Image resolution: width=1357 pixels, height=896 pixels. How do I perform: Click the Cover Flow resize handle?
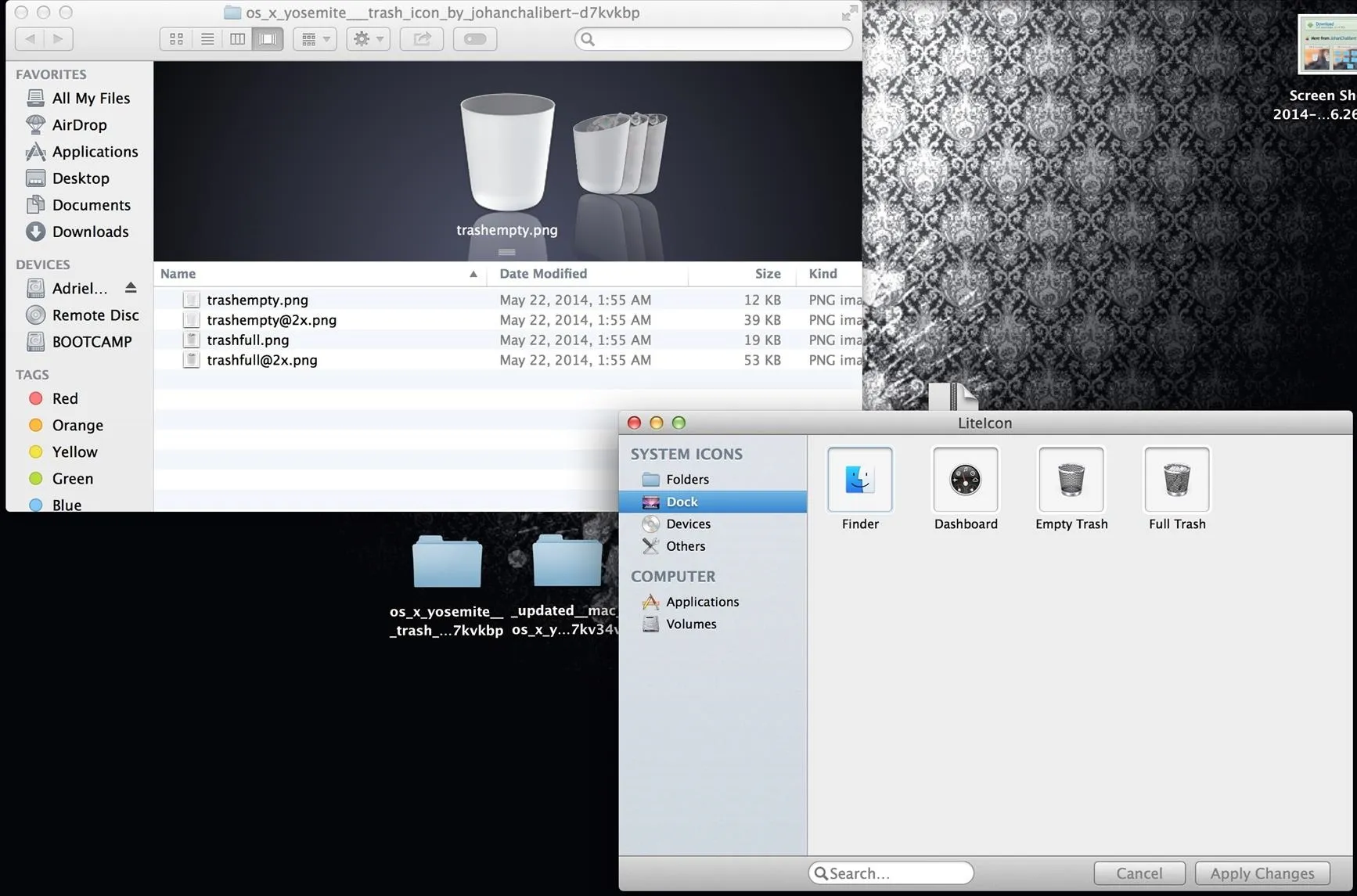tap(507, 252)
